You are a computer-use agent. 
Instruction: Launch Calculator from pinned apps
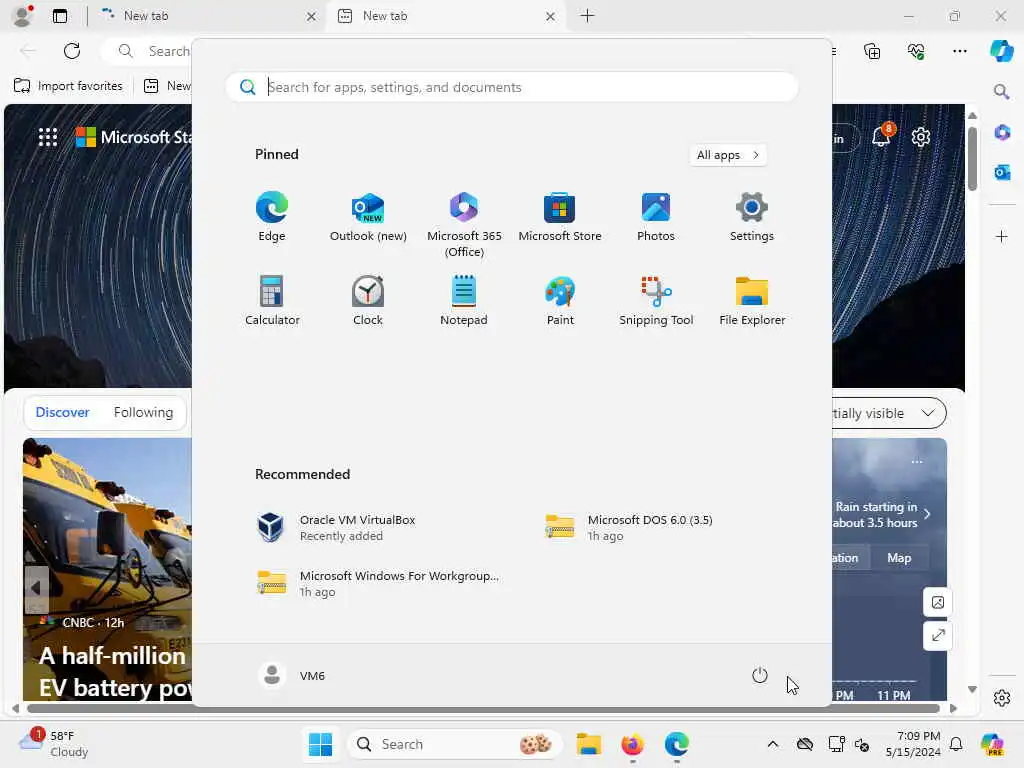click(272, 300)
